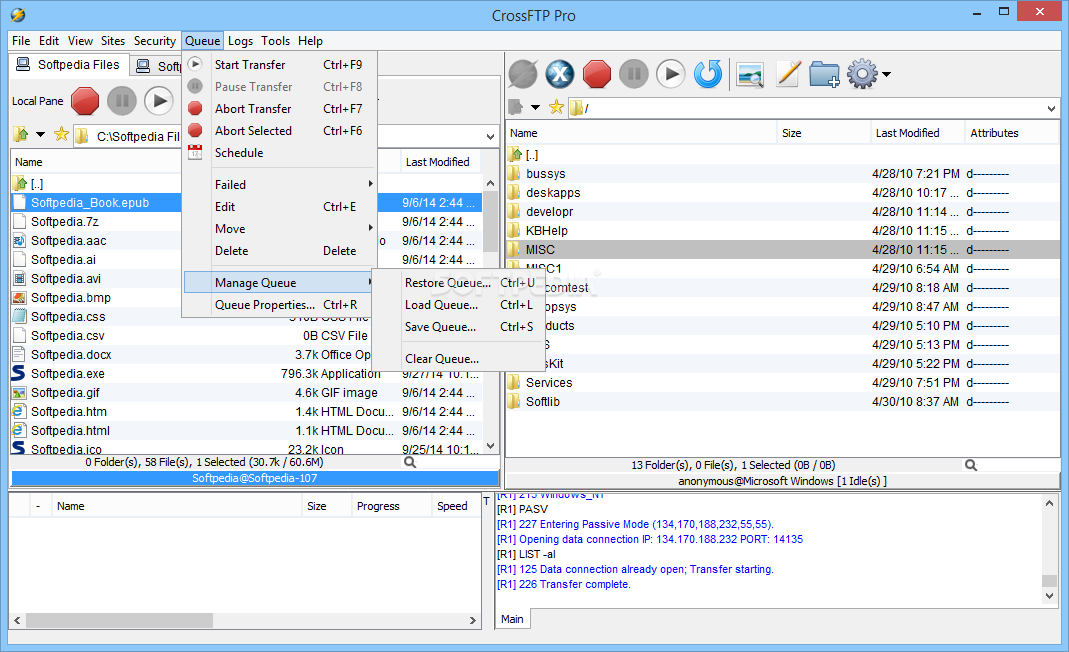Create a new folder with folder-plus icon

coord(824,74)
